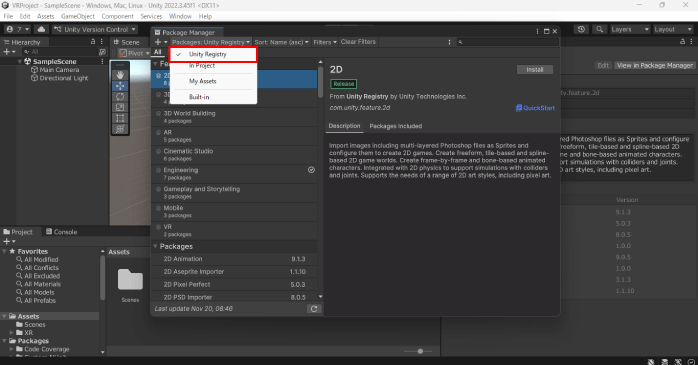Adjust the Project icon size slider
This screenshot has width=698, height=365.
(420, 351)
